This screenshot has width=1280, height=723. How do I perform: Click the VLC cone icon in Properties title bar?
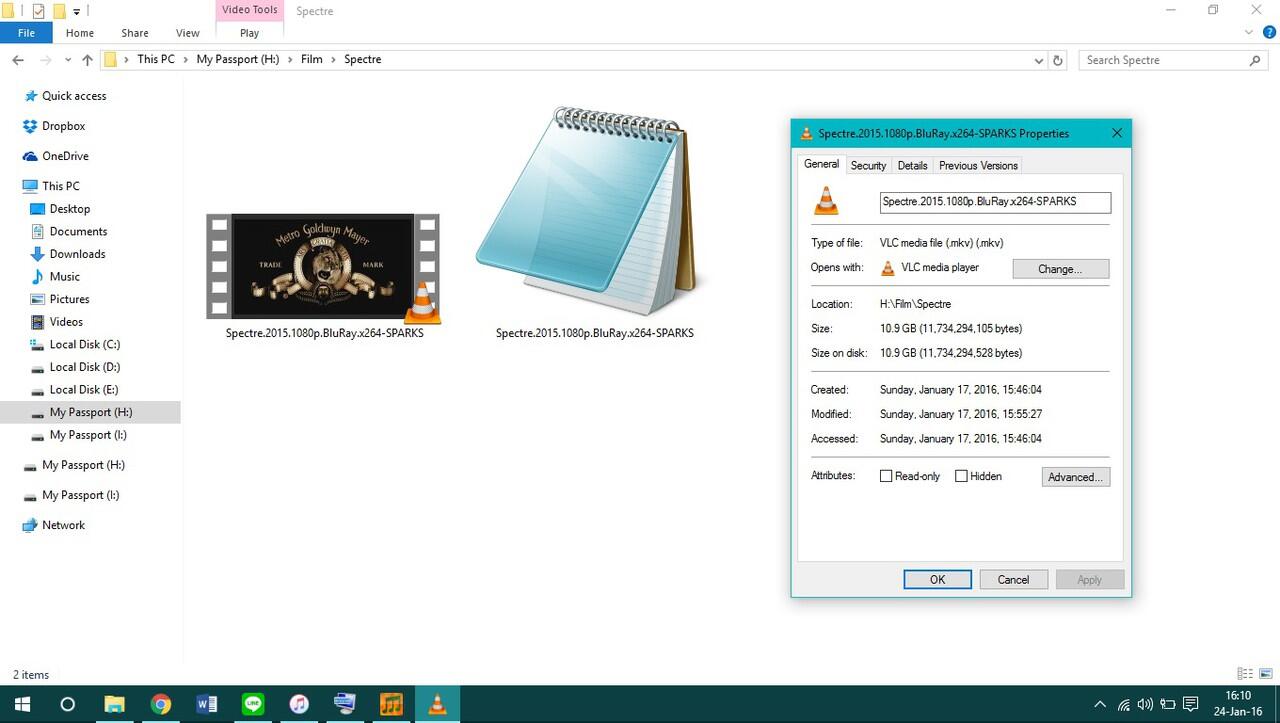(806, 133)
